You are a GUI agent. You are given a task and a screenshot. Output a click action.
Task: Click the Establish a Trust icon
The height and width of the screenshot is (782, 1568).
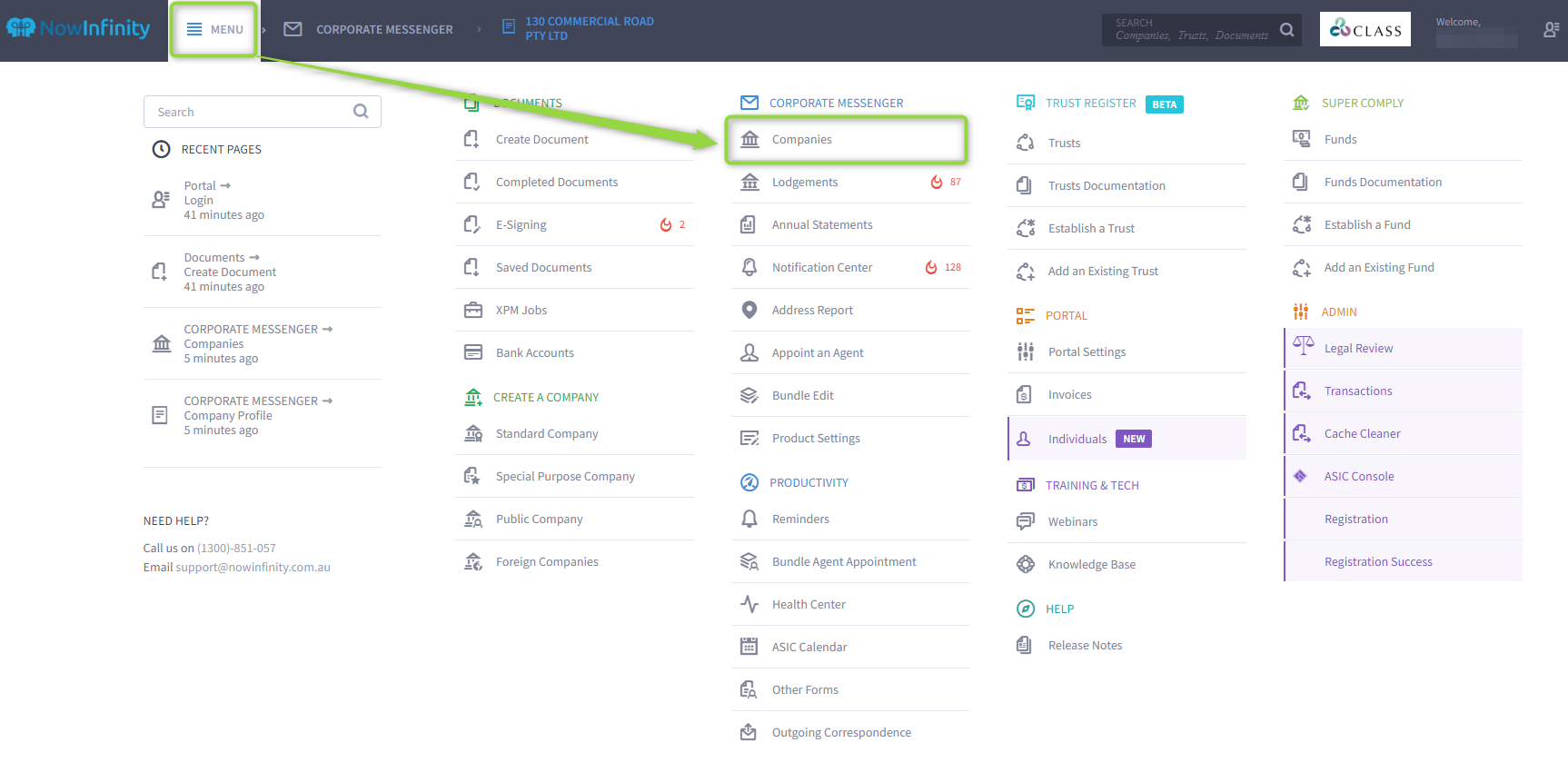(x=1026, y=228)
